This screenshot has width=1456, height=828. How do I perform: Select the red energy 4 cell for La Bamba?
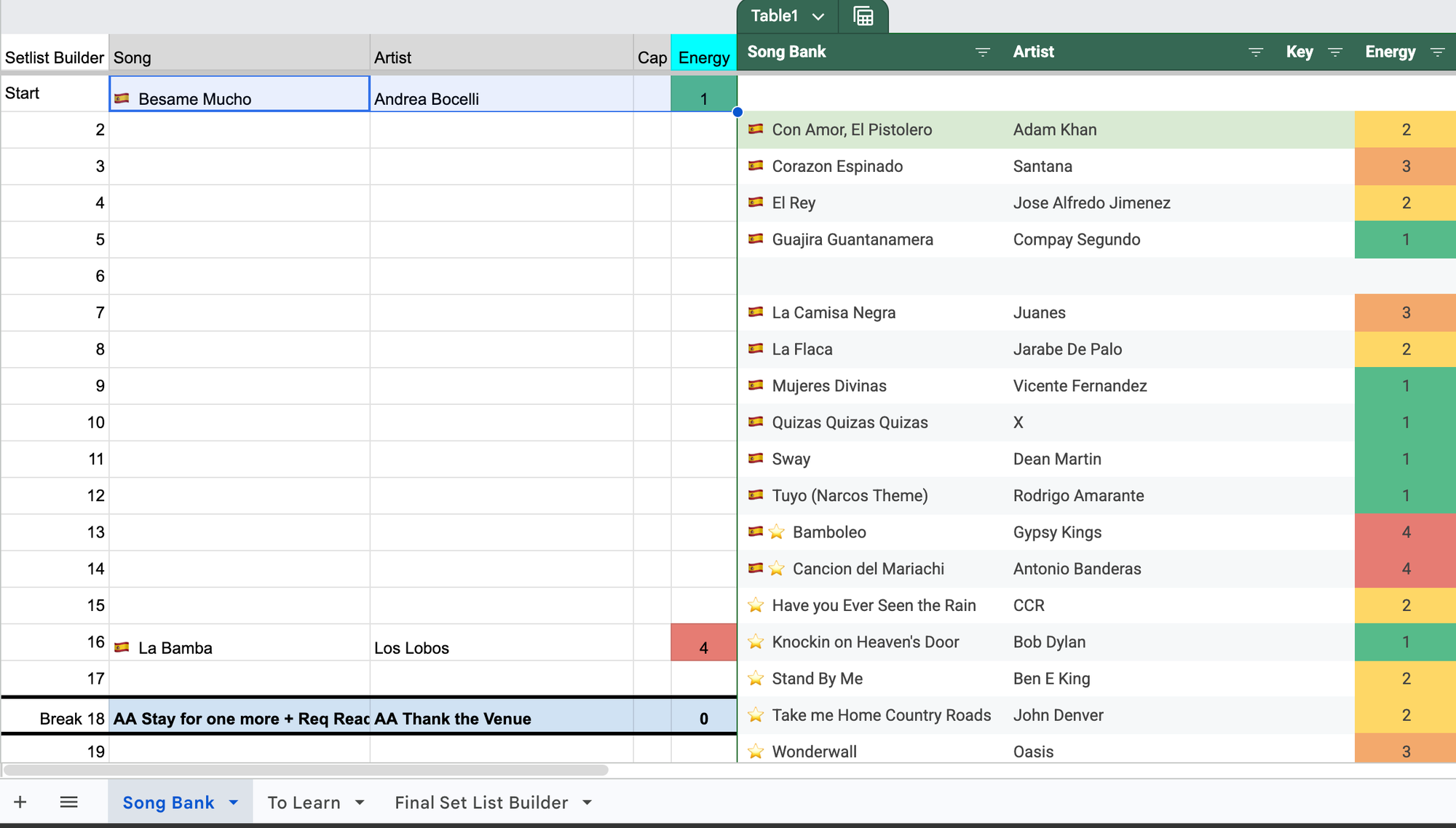coord(704,642)
